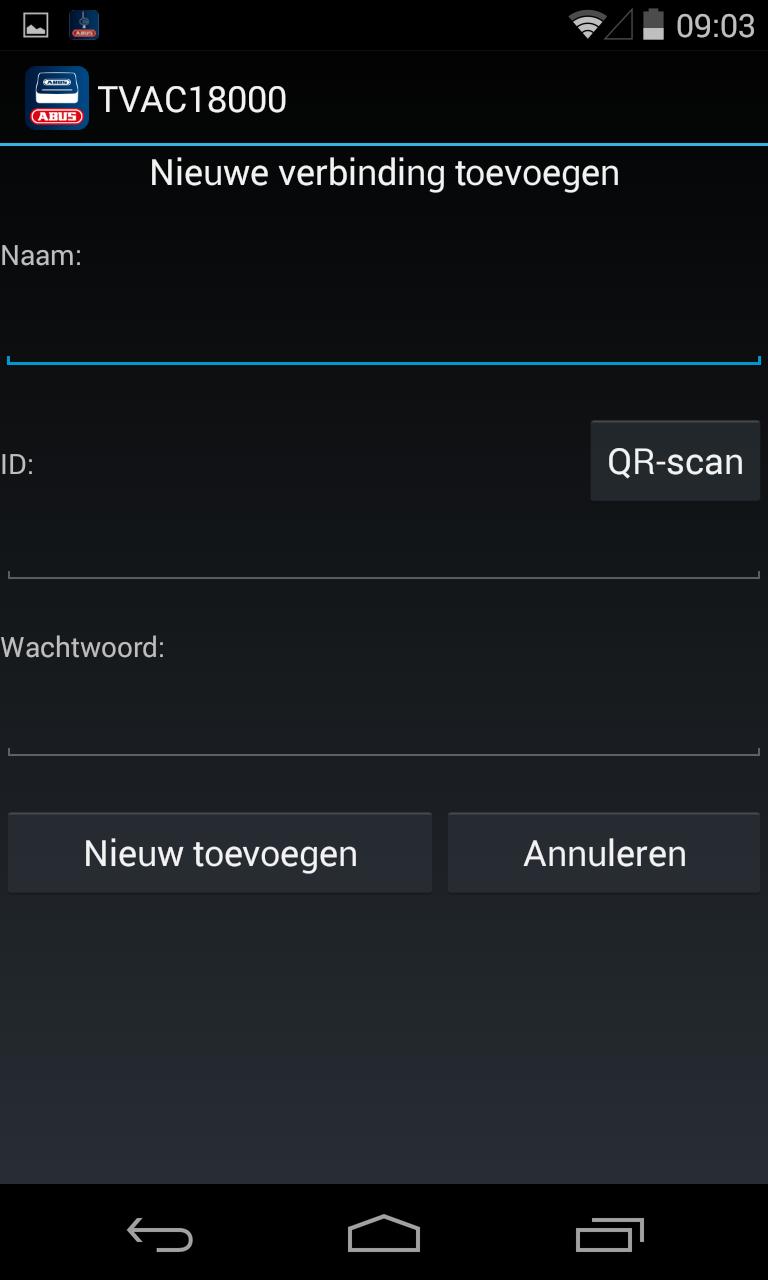Image resolution: width=768 pixels, height=1280 pixels.
Task: Tap the ABUS notification icon in status bar
Action: (x=84, y=25)
